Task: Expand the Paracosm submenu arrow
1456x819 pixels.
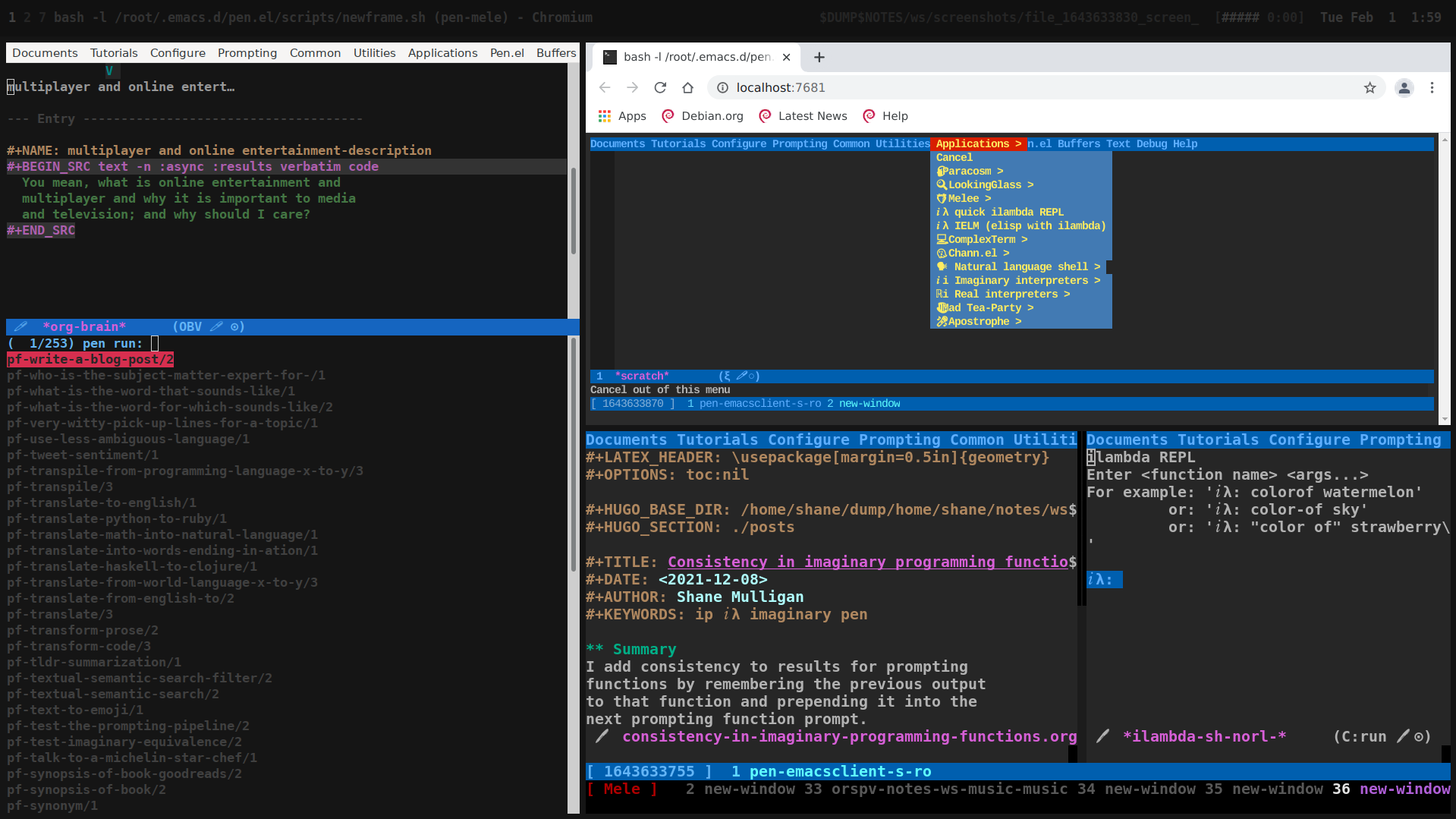Action: 1000,171
